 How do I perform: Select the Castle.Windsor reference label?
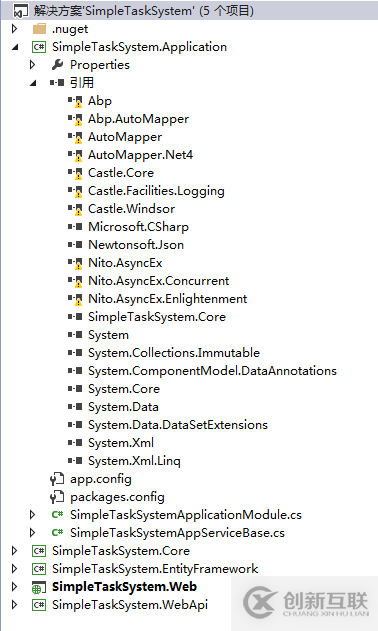tap(132, 209)
